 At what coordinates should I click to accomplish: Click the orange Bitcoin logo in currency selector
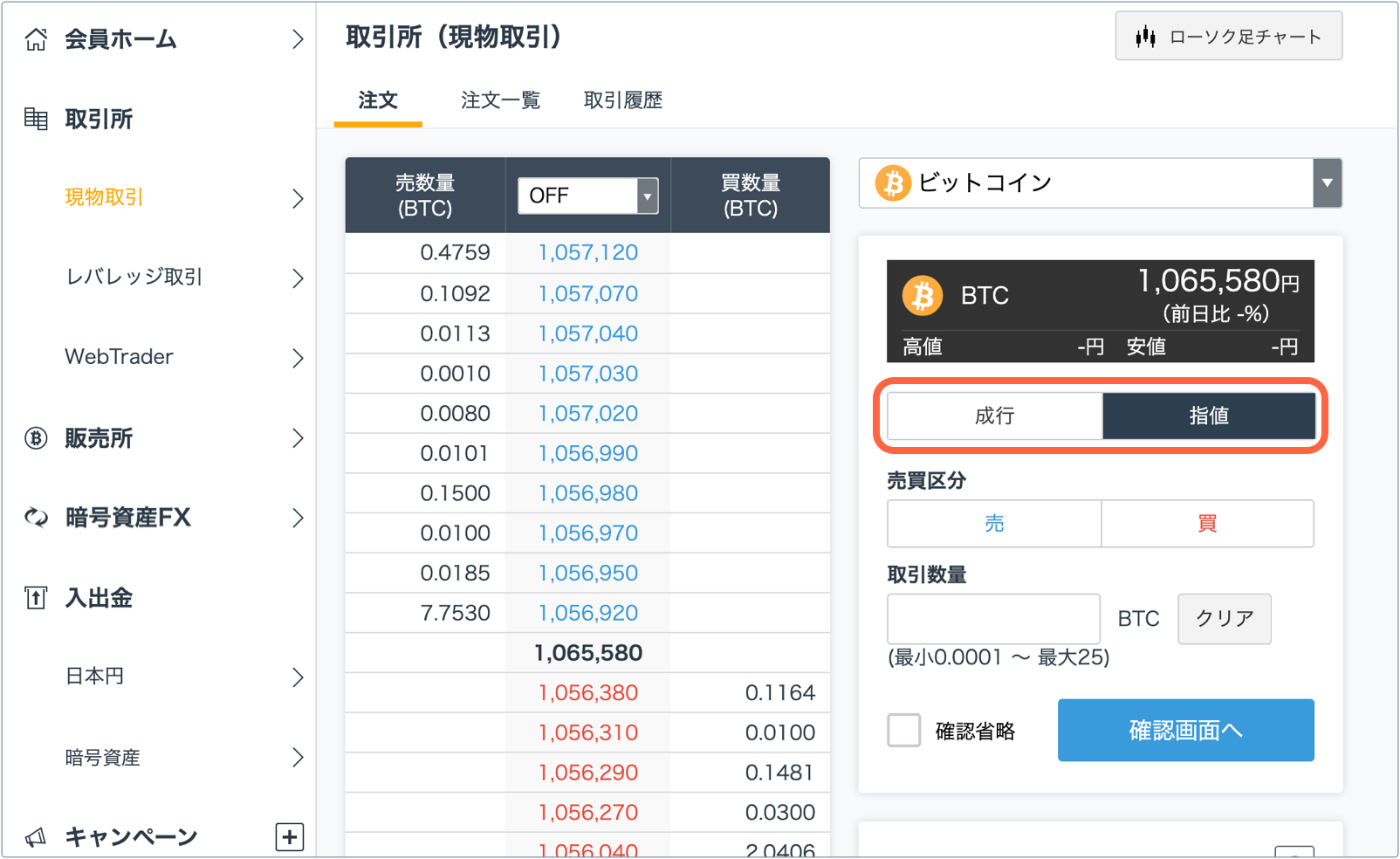point(893,183)
